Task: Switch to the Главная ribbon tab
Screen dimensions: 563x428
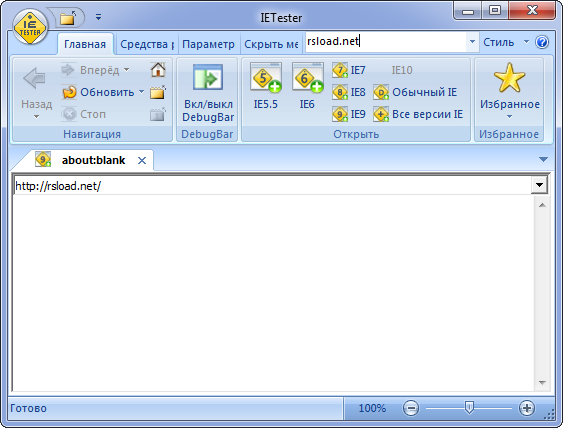Action: [x=85, y=44]
